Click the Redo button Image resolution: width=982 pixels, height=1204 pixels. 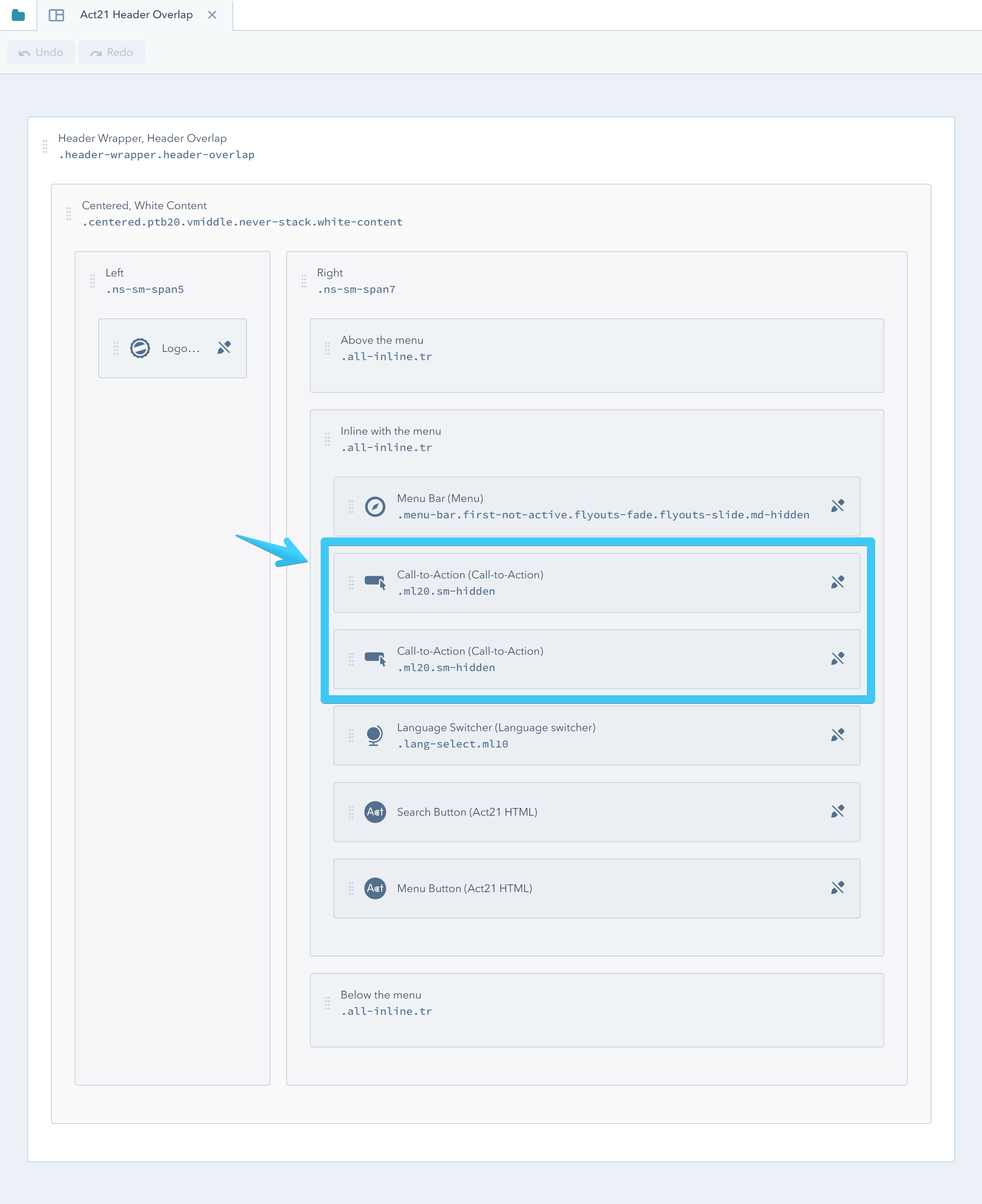pos(111,52)
